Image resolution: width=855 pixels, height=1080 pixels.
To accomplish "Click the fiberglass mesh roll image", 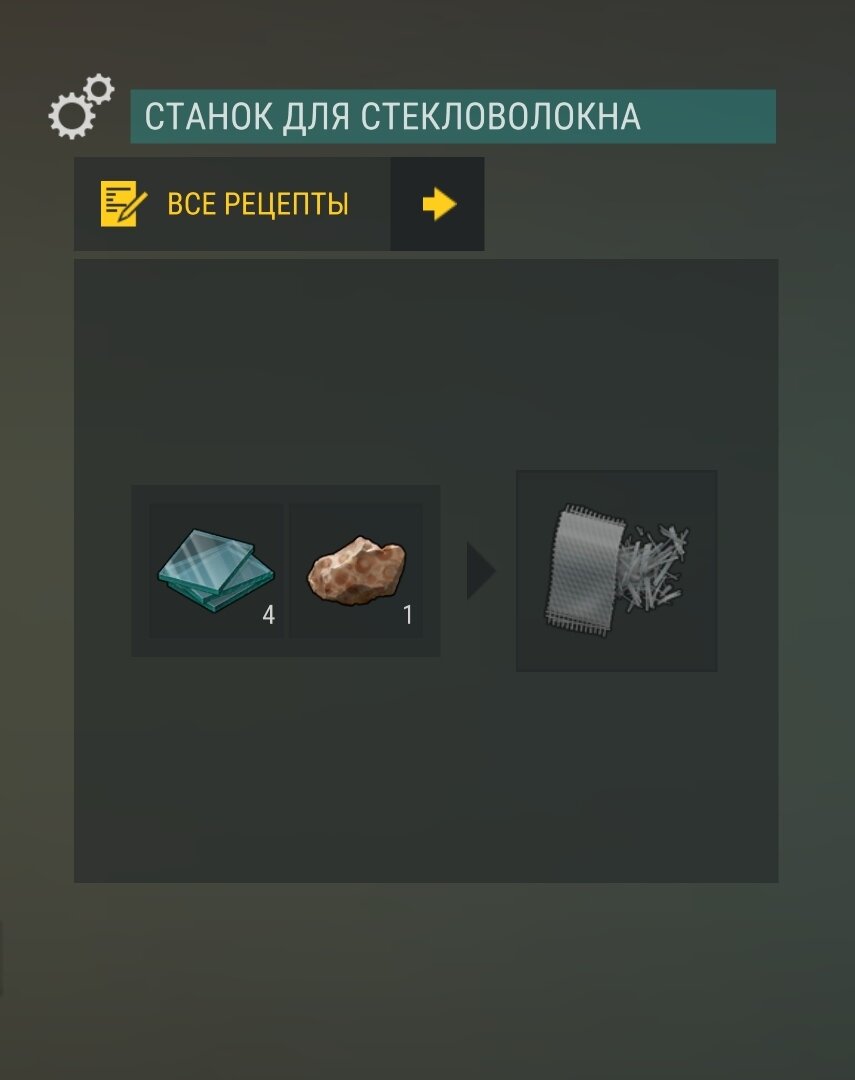I will [x=584, y=570].
